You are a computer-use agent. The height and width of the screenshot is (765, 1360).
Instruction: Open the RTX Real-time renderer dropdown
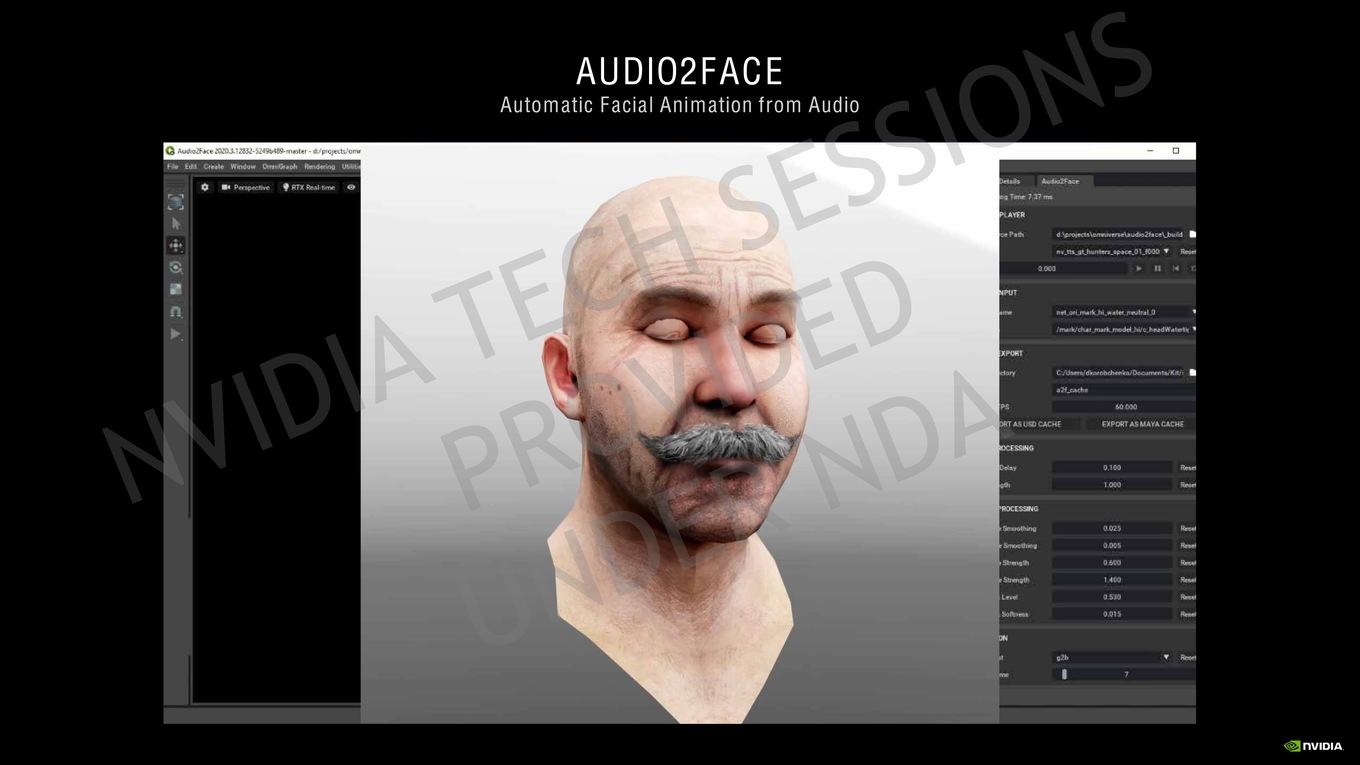coord(308,187)
